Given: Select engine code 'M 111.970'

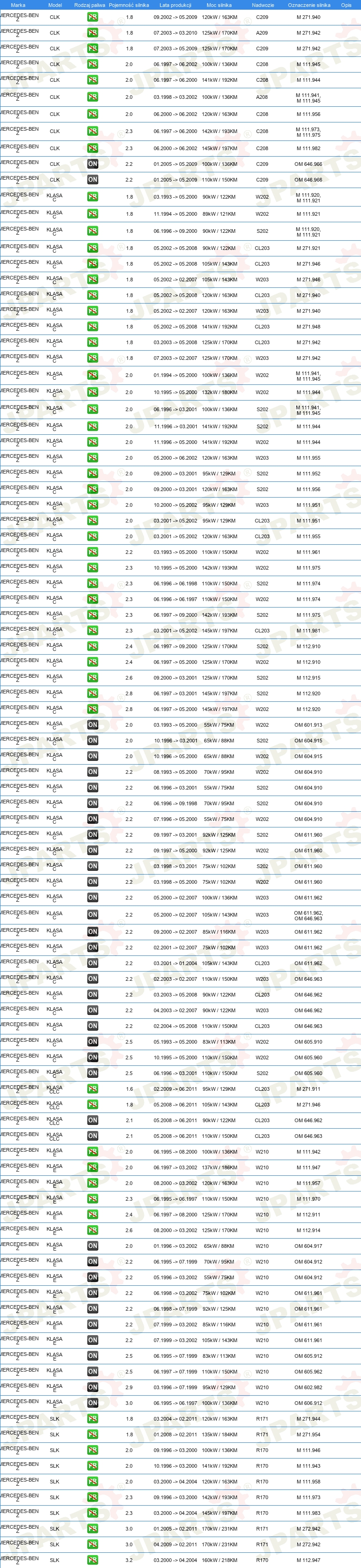Looking at the screenshot, I should coord(309,1199).
